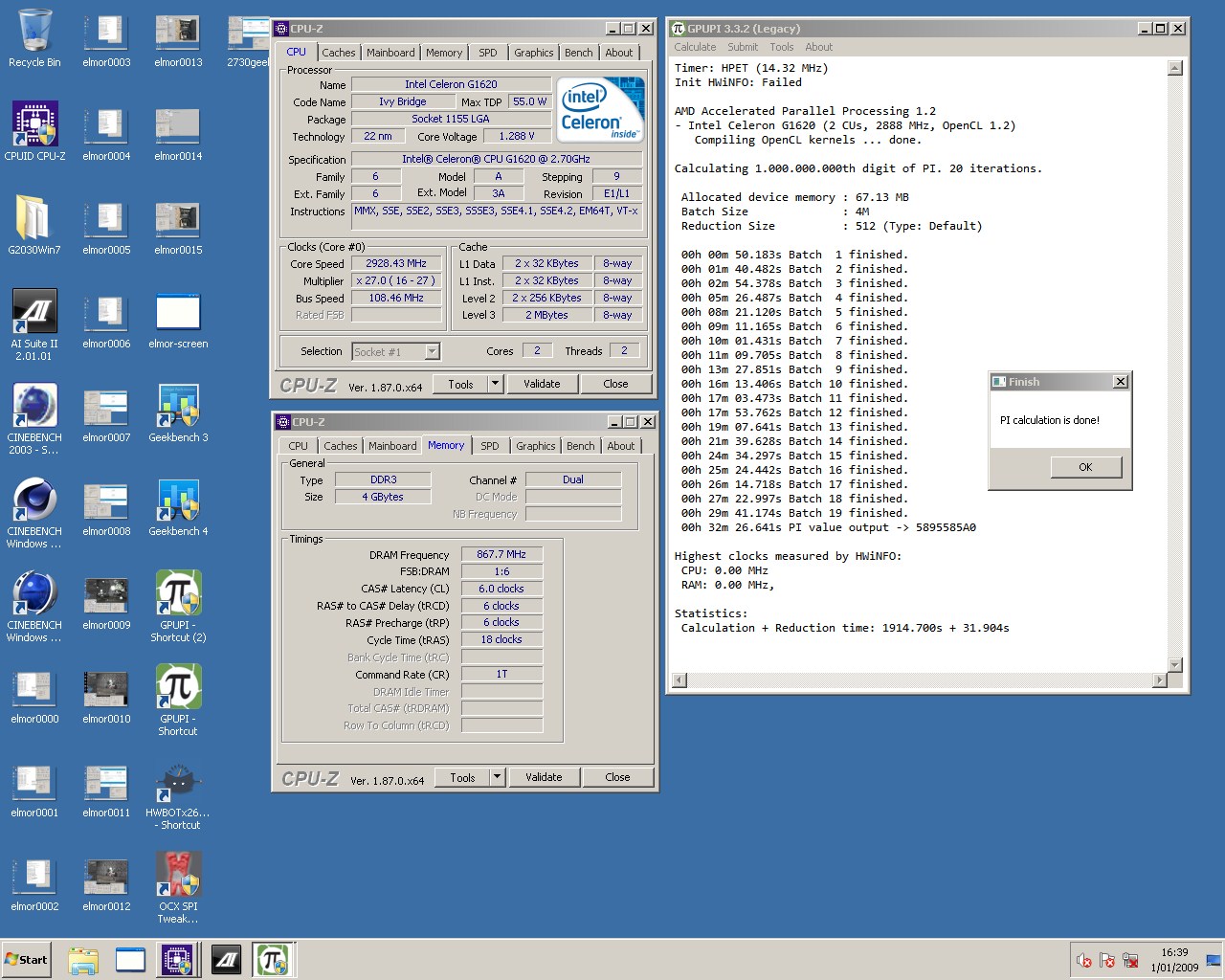The width and height of the screenshot is (1225, 980).
Task: Open About tab in upper CPU-Z window
Action: click(618, 53)
